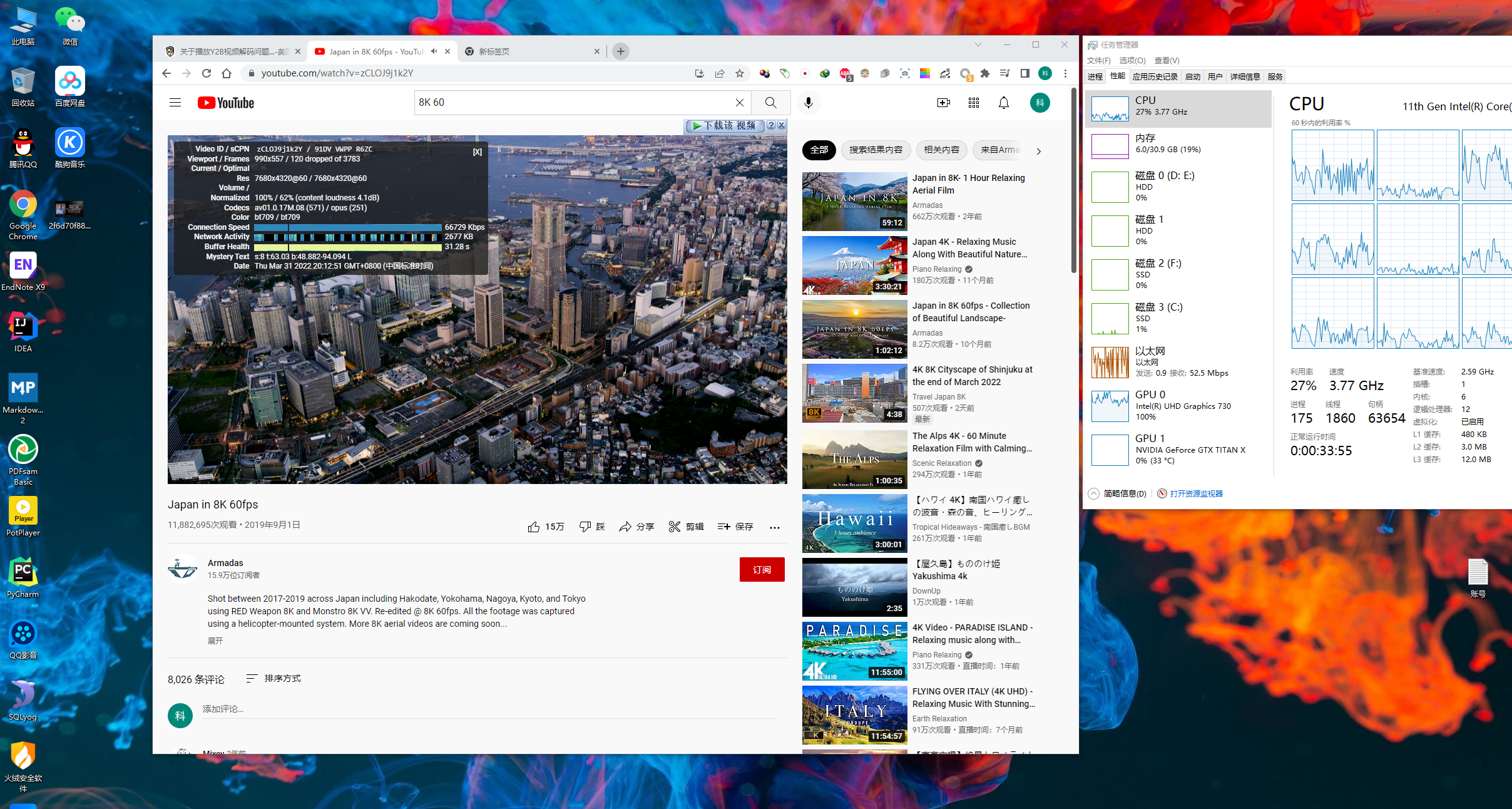The width and height of the screenshot is (1512, 809).
Task: Open more actions ellipsis under video
Action: pos(775,527)
